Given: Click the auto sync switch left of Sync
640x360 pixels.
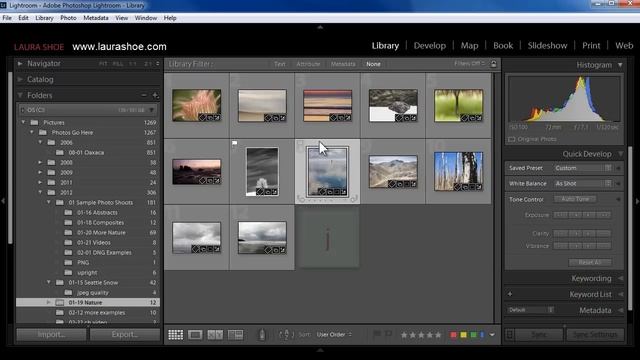Looking at the screenshot, I should [510, 335].
